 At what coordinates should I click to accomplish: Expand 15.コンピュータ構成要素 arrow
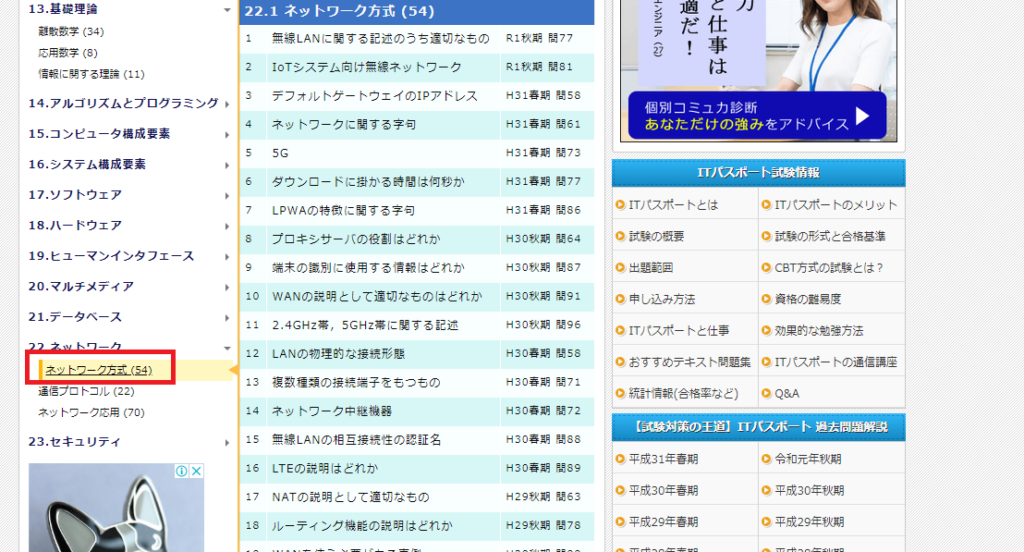tap(227, 135)
